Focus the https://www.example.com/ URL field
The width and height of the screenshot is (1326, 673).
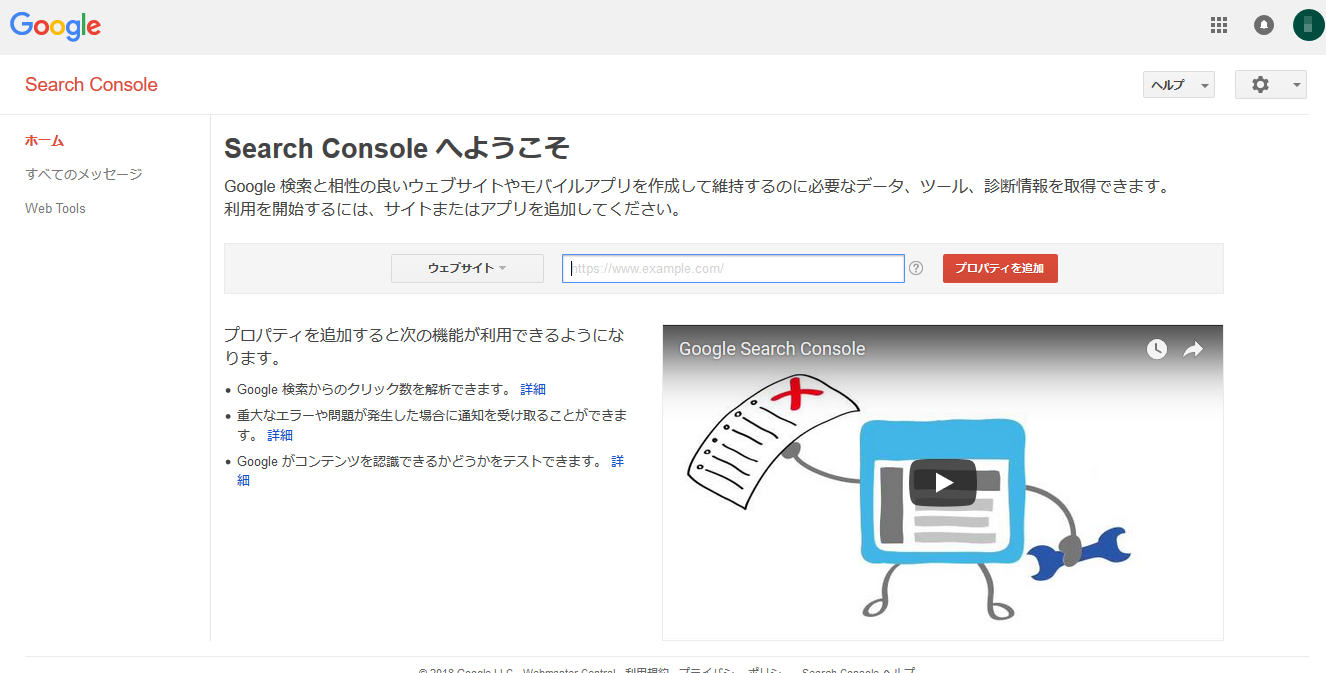[x=733, y=268]
